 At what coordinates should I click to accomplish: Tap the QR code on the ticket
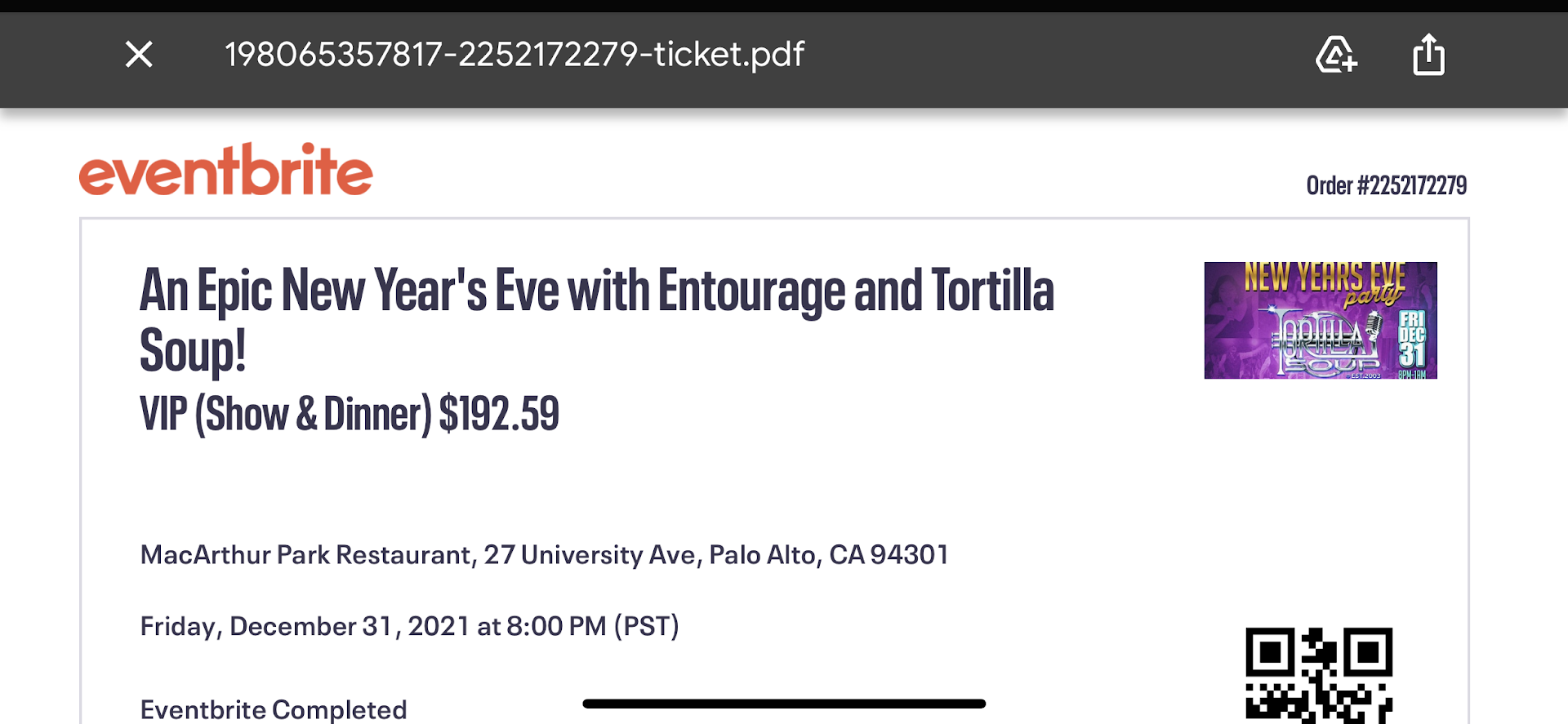1318,675
